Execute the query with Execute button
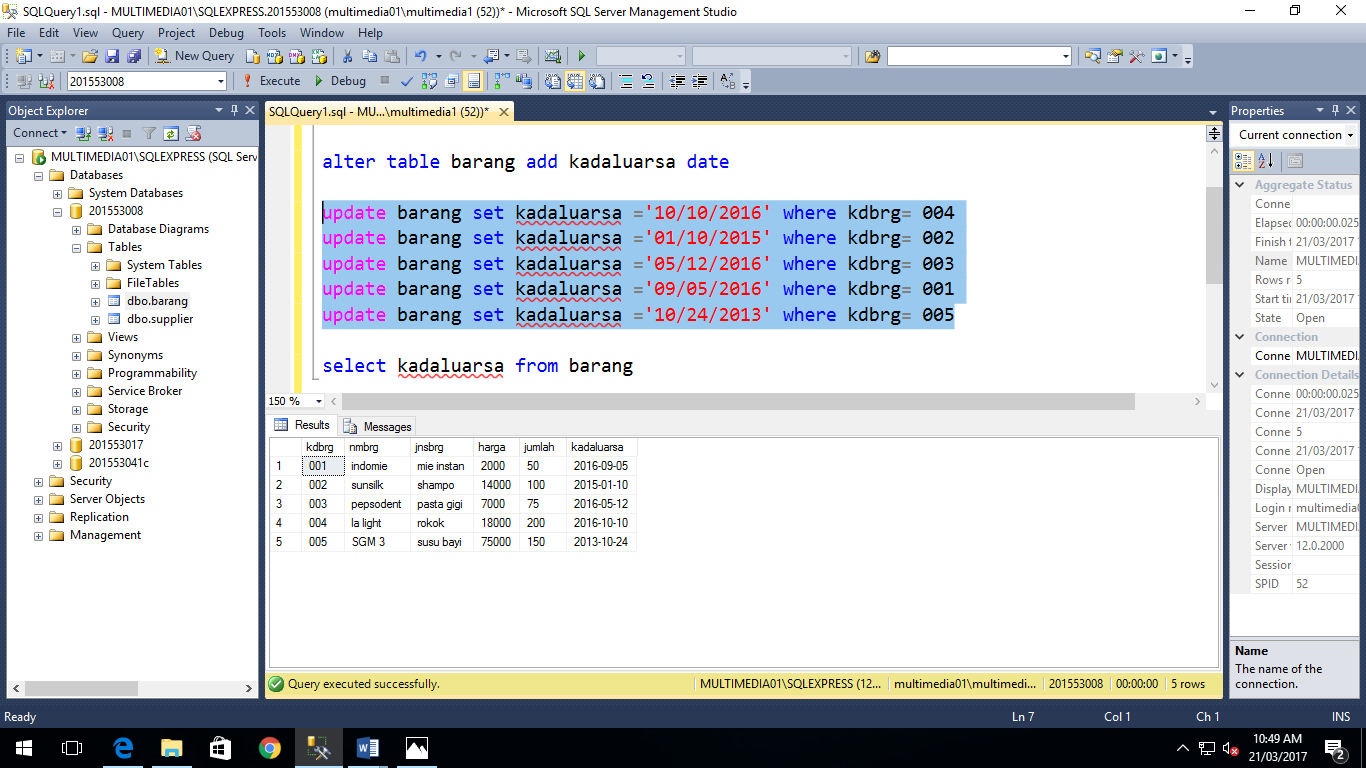This screenshot has height=768, width=1366. coord(270,81)
